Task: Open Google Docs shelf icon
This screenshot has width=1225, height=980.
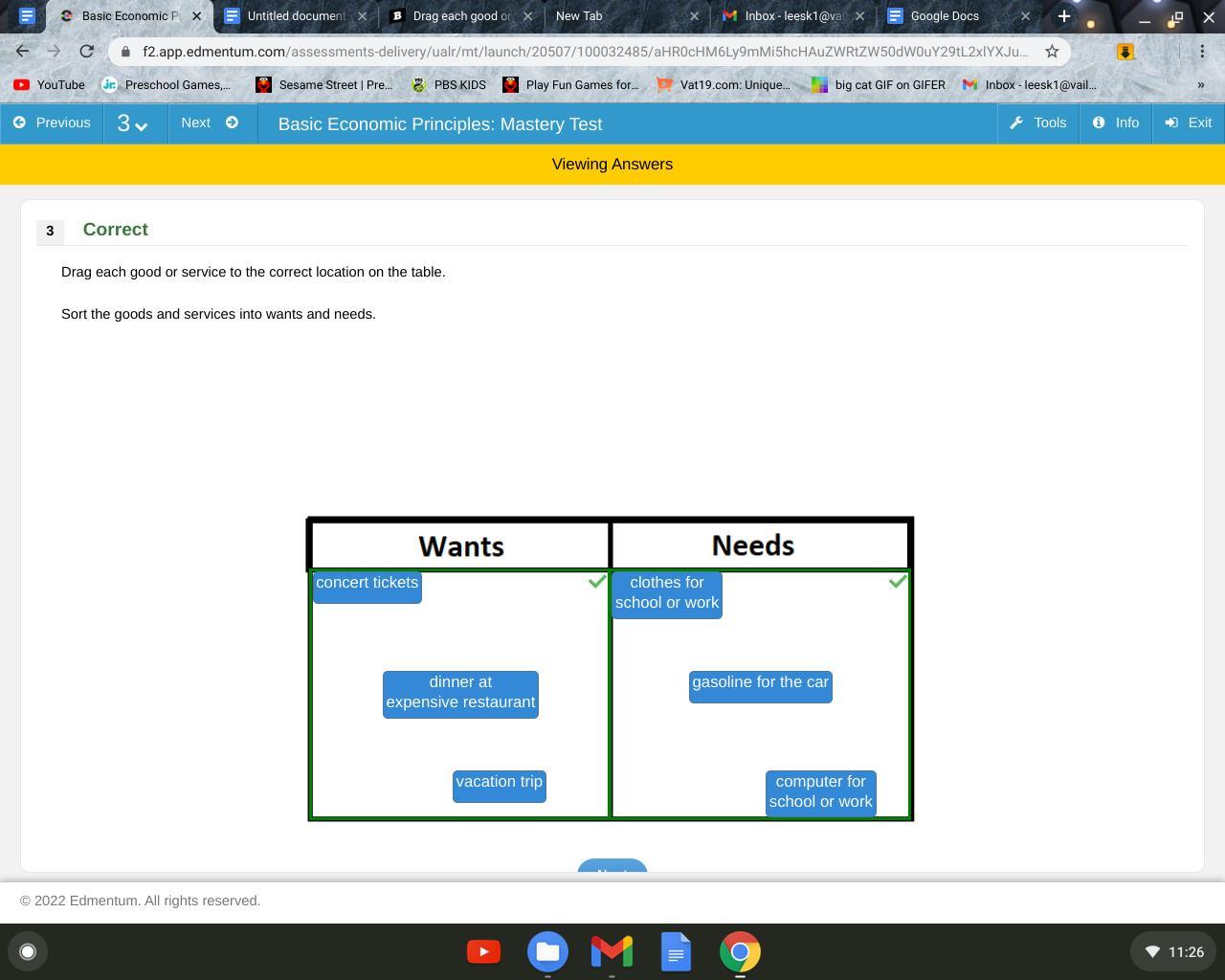Action: [x=676, y=951]
